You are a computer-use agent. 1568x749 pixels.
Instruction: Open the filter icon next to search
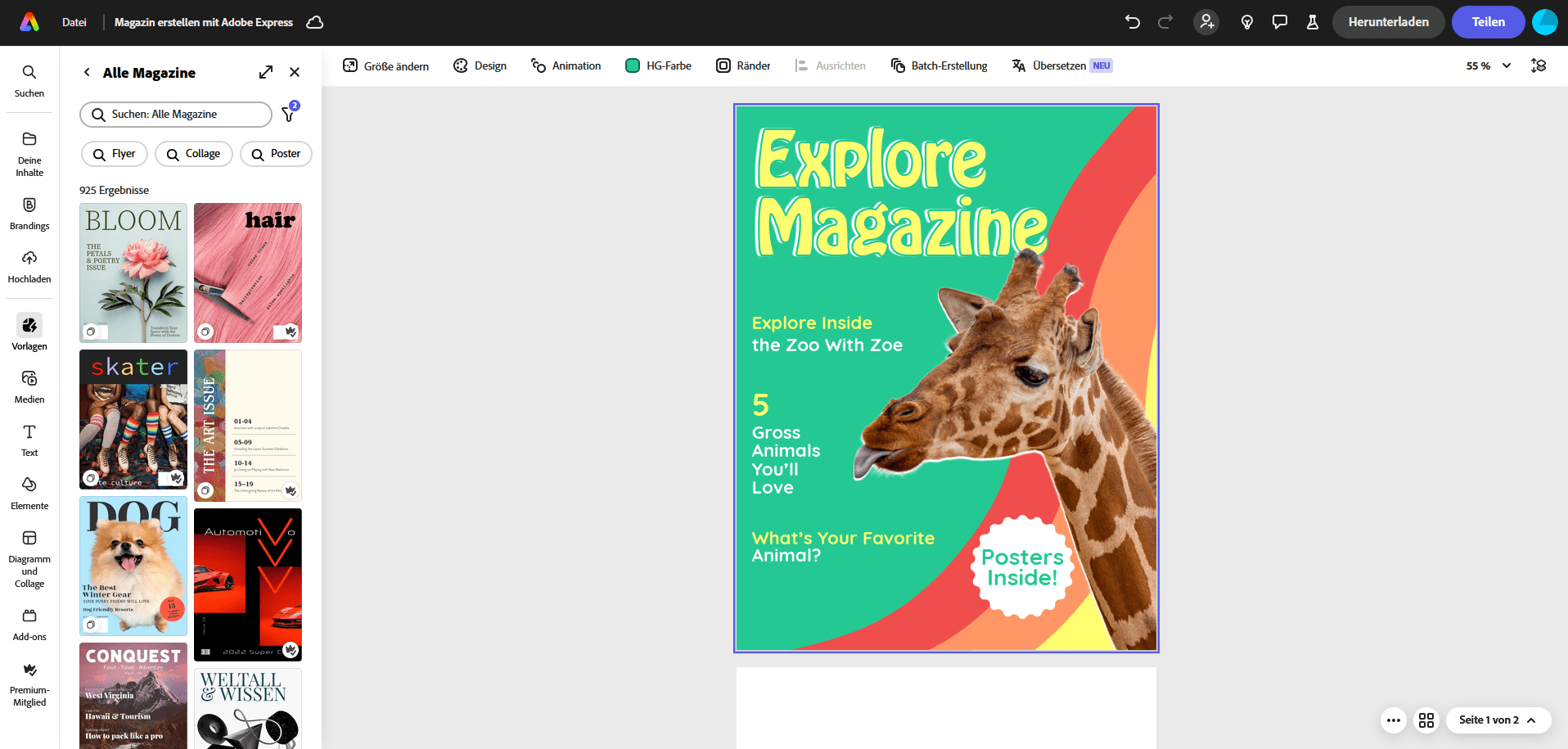289,114
